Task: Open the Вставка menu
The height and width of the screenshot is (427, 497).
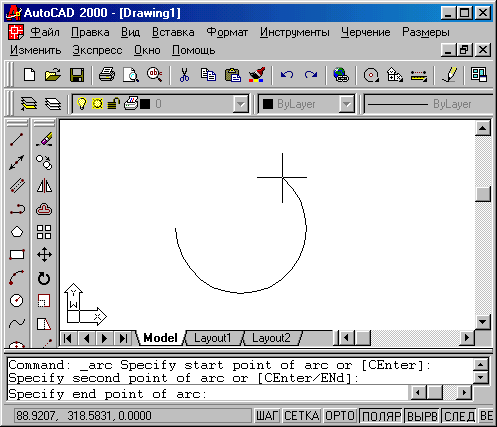Action: tap(173, 32)
